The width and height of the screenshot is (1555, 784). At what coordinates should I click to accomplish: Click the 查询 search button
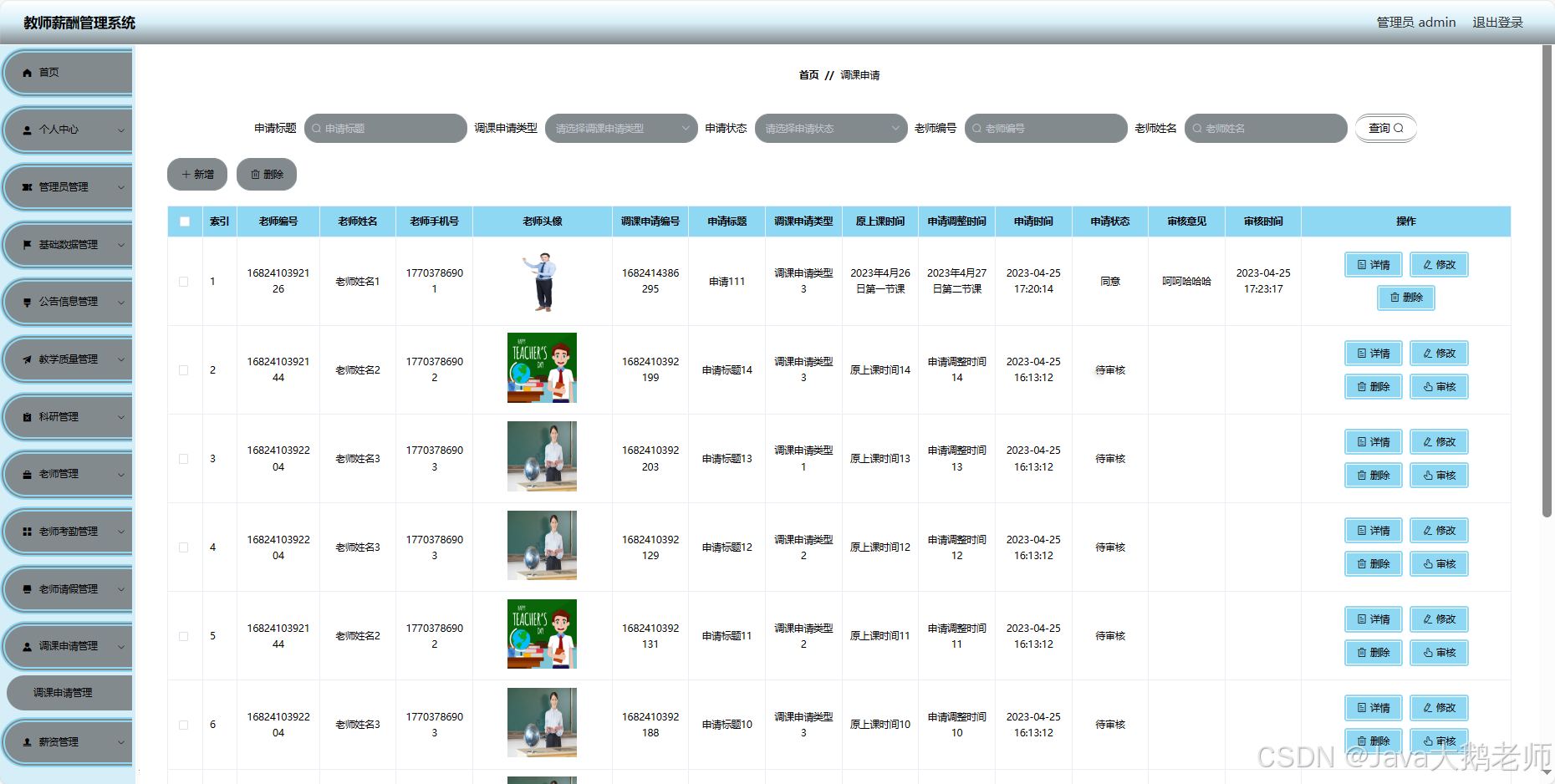tap(1385, 128)
